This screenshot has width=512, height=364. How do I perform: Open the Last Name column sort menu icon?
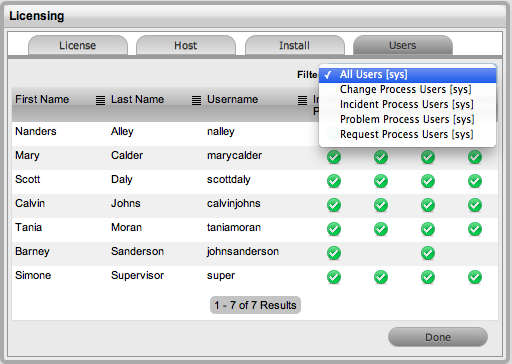[x=196, y=100]
